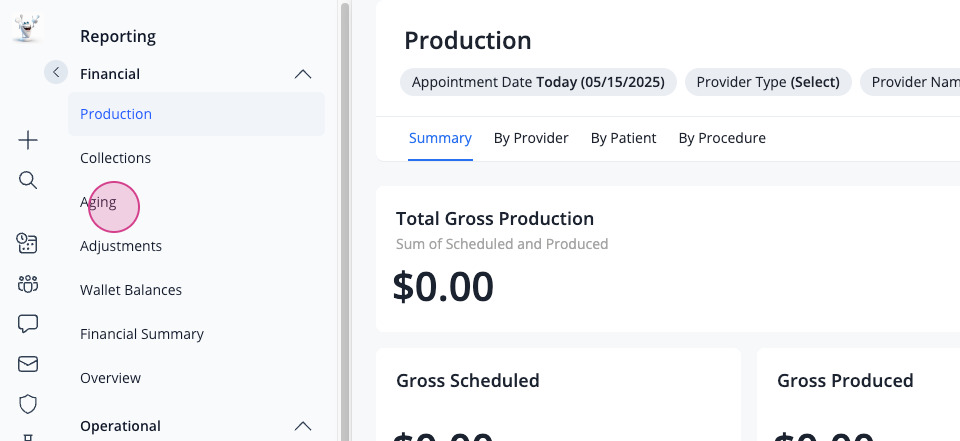
Task: Click the Gross Produced card title
Action: coord(845,380)
